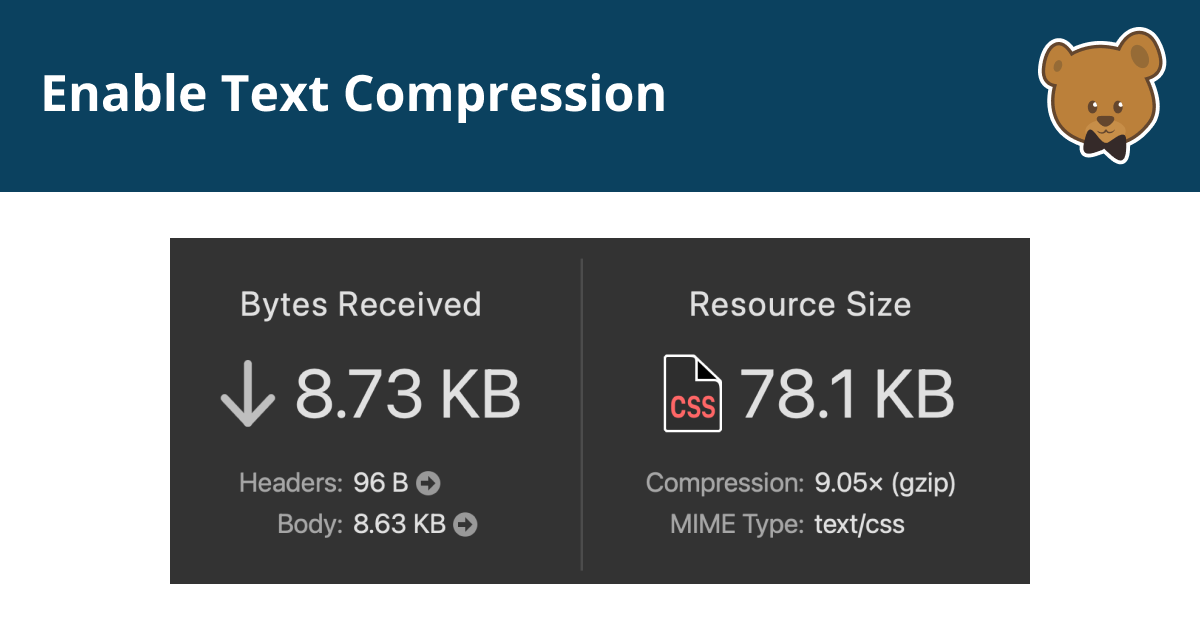Click the Bytes Received heading
This screenshot has width=1200, height=630.
[x=361, y=304]
